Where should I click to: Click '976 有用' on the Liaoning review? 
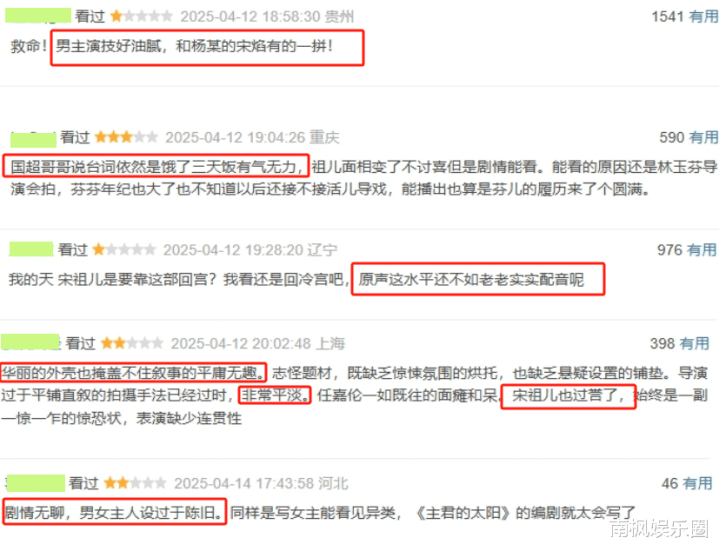[x=686, y=250]
